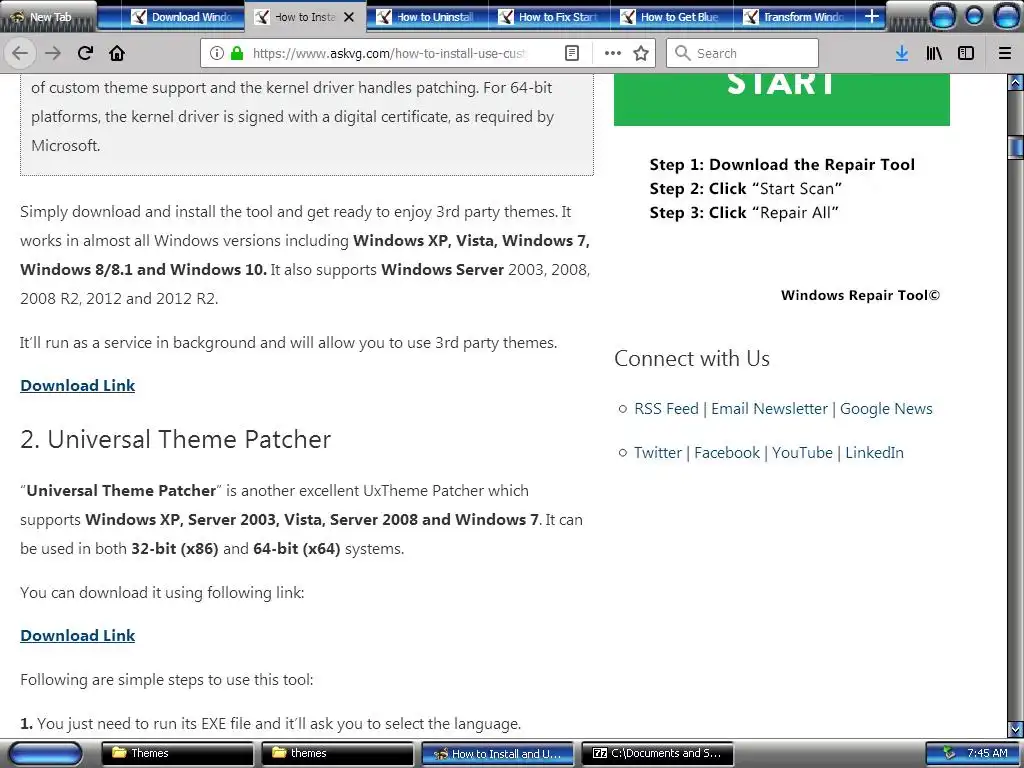Open page actions three-dot menu

613,53
